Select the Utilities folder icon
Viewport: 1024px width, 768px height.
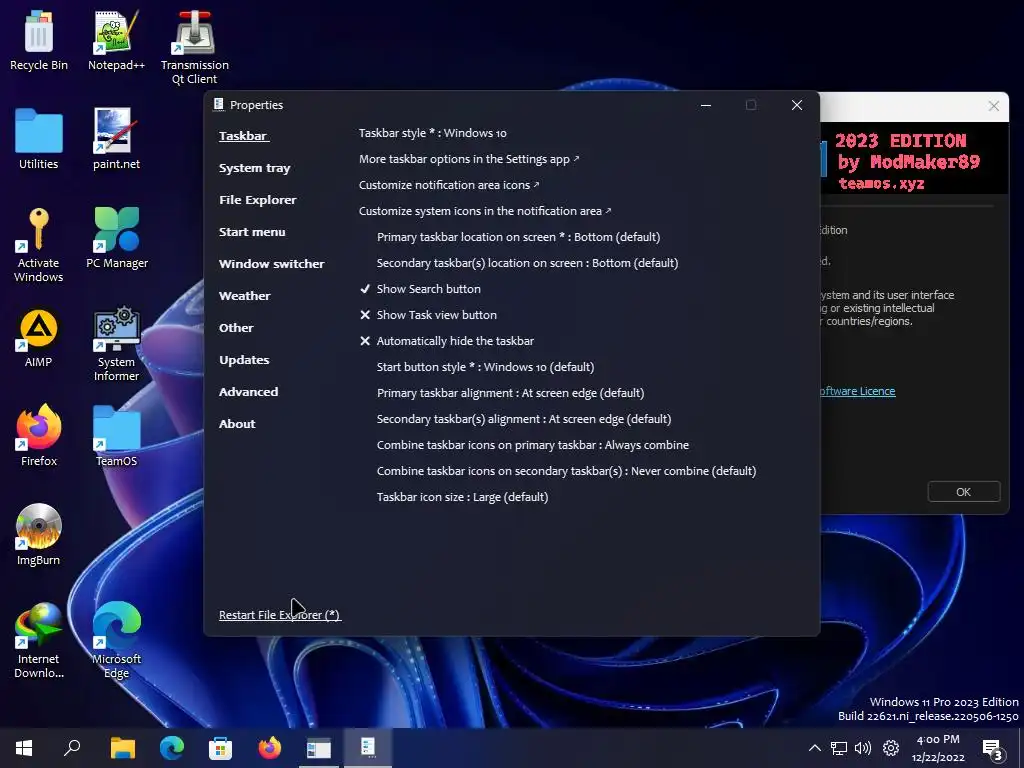39,139
